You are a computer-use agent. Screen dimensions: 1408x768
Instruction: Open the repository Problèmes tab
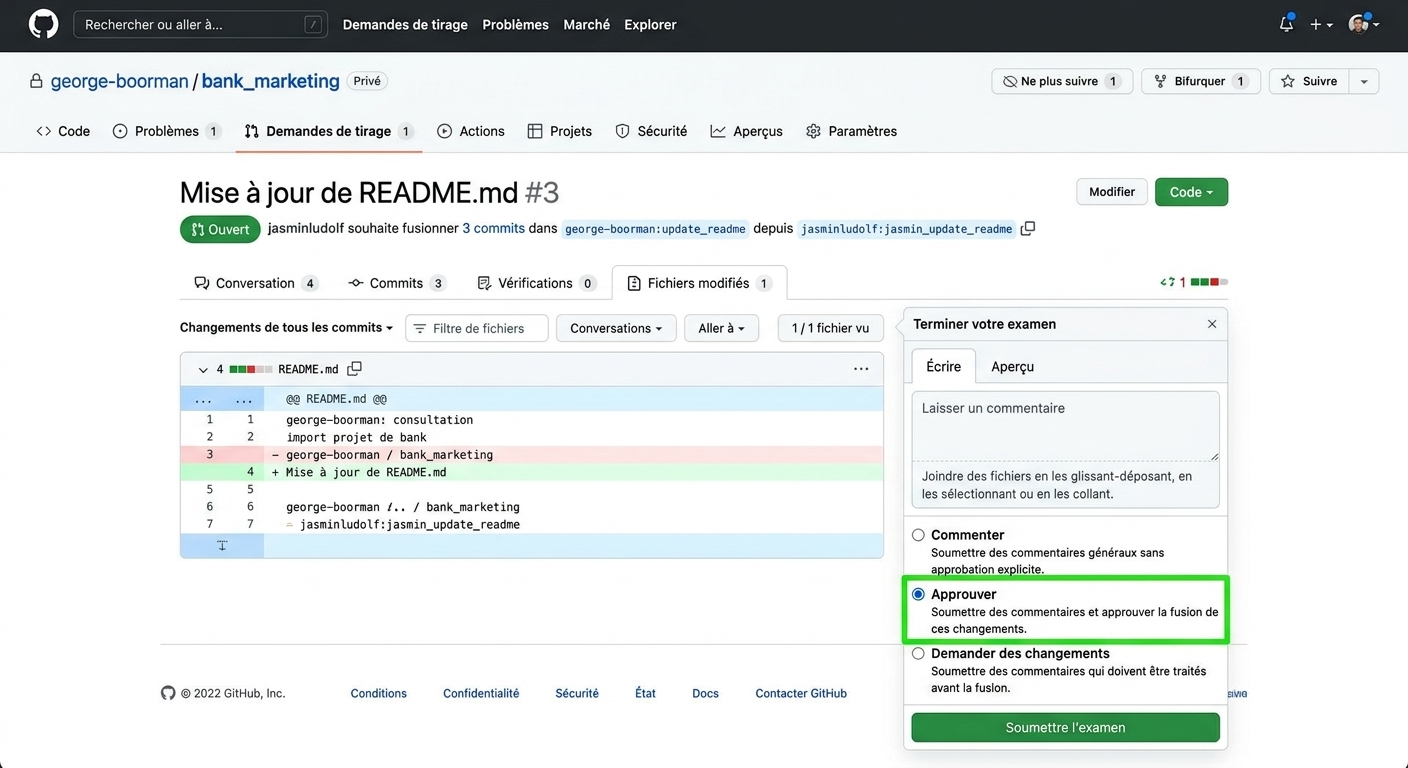pos(167,131)
